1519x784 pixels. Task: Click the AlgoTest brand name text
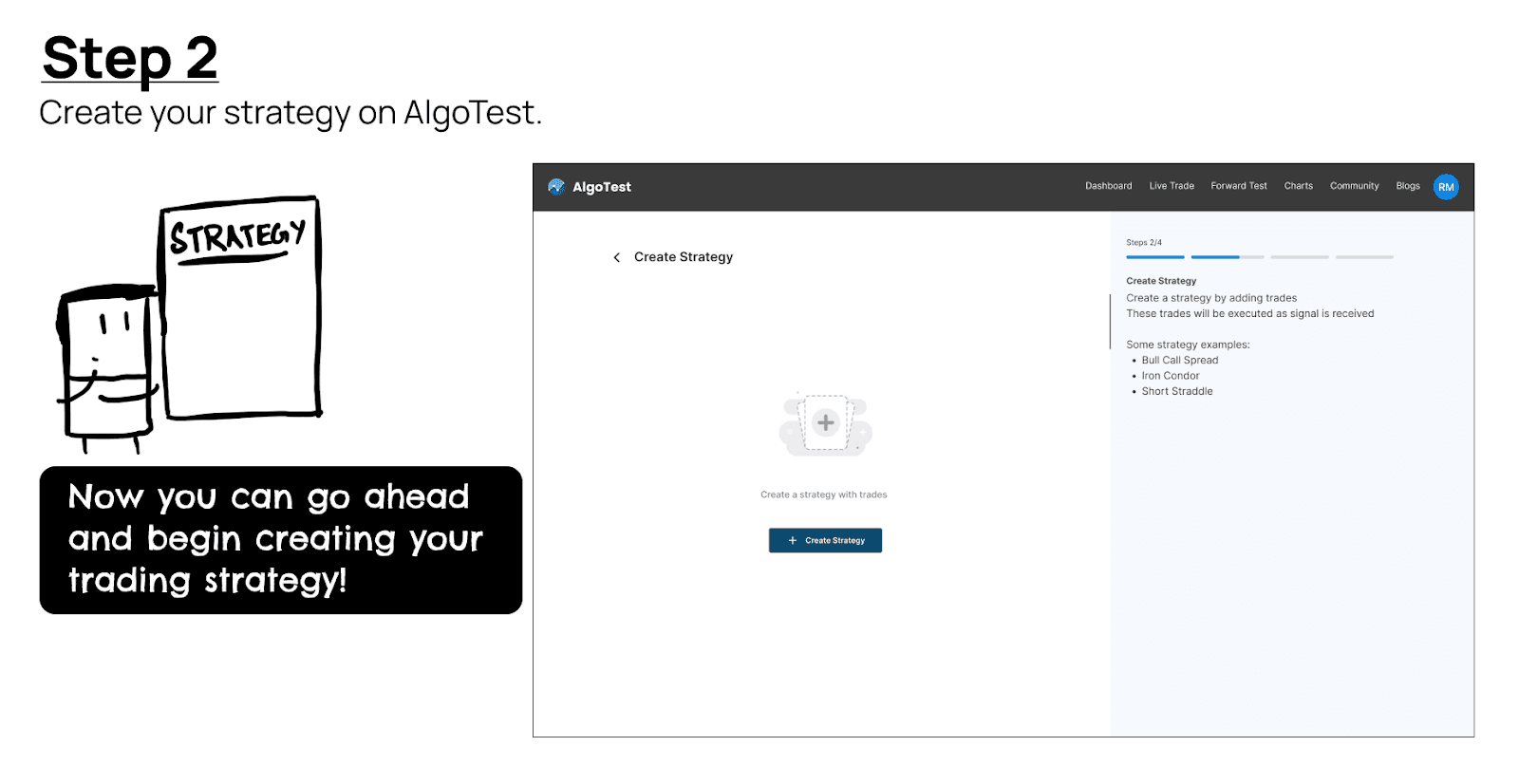click(601, 187)
